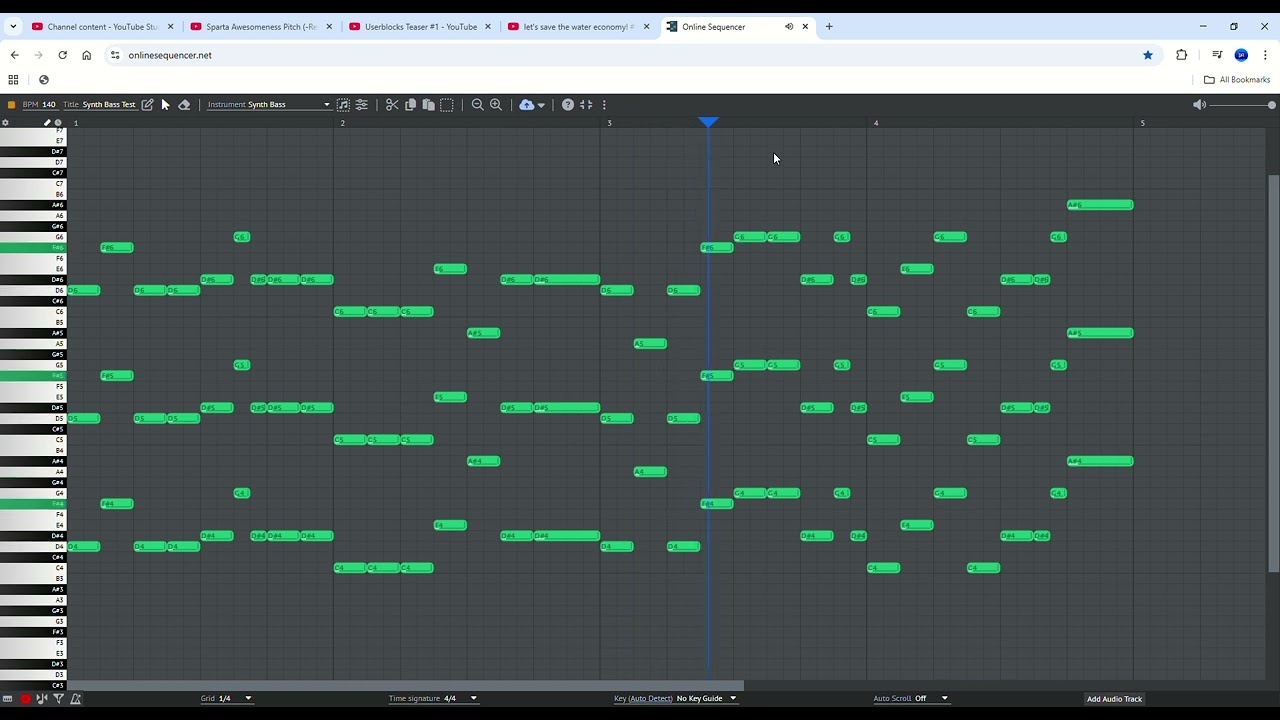
Task: Zoom out the sequencer grid
Action: [x=477, y=104]
